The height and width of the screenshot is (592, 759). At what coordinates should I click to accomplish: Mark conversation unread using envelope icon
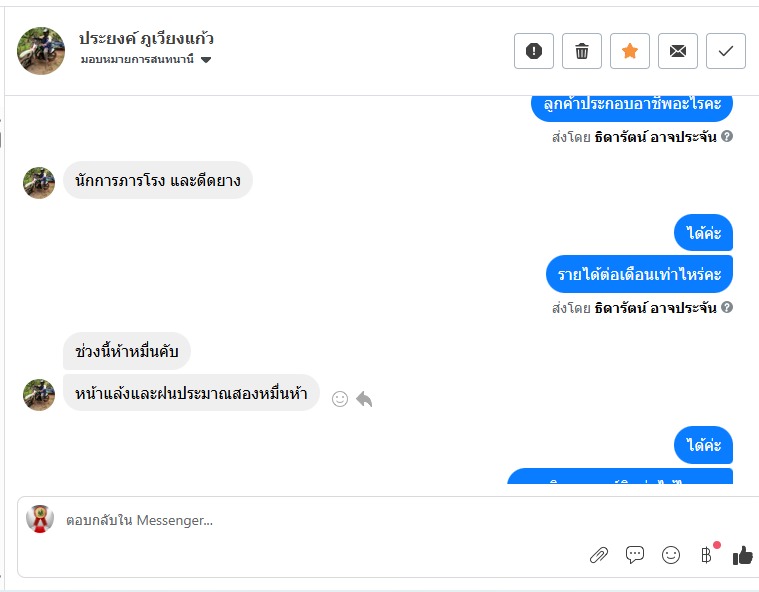click(678, 51)
